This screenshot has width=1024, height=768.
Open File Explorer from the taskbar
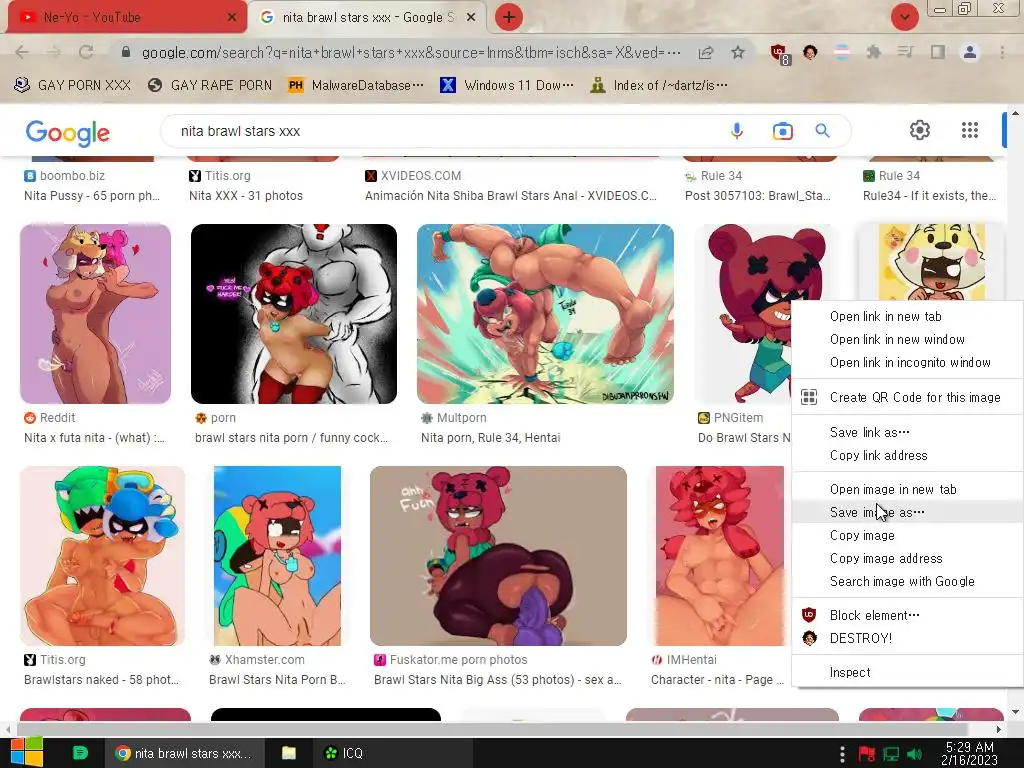(289, 753)
